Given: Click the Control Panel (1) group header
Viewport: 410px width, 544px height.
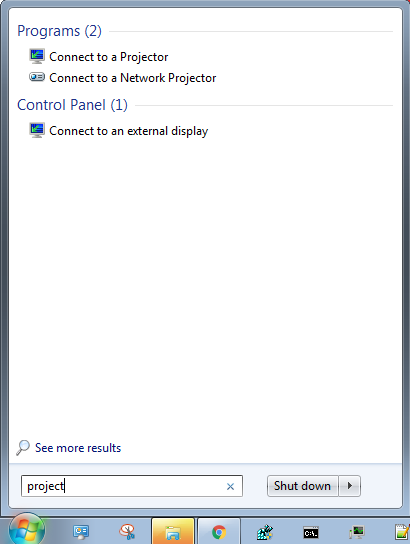Looking at the screenshot, I should [x=72, y=105].
